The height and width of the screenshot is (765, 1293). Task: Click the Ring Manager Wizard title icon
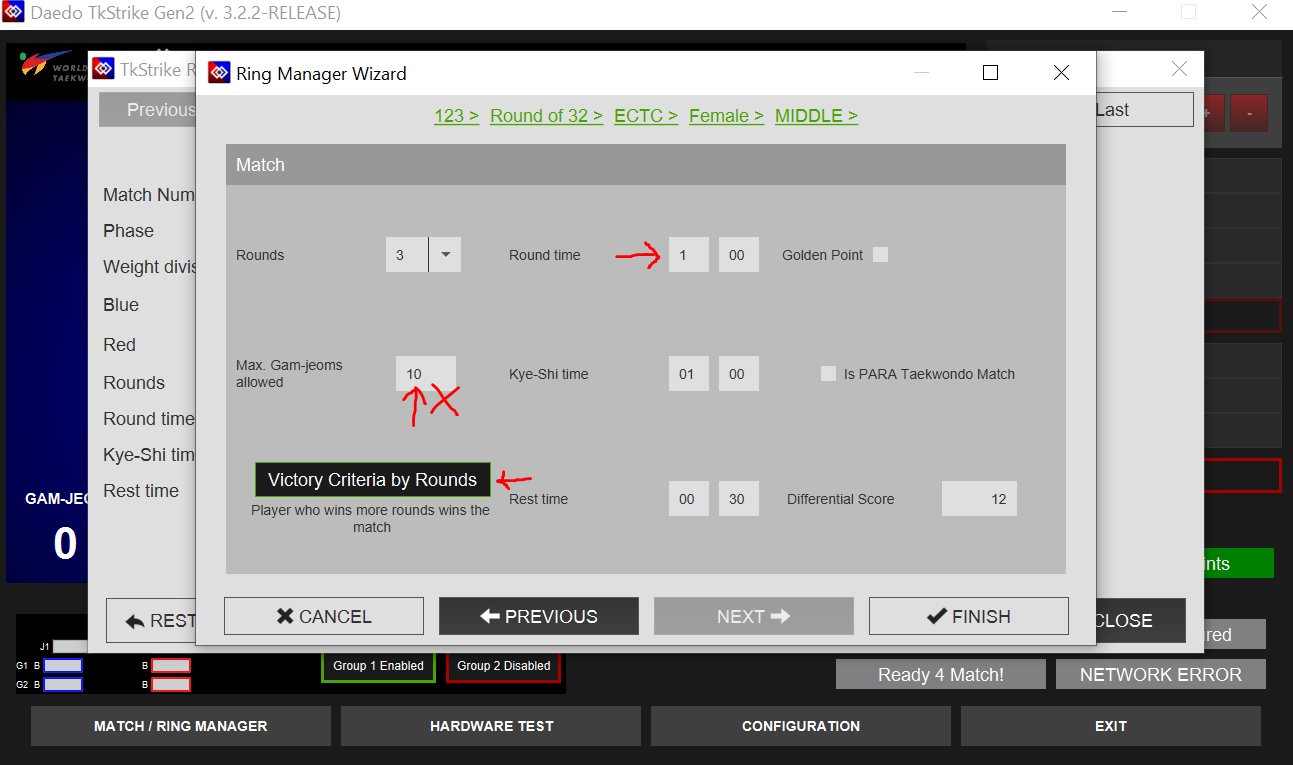coord(219,73)
